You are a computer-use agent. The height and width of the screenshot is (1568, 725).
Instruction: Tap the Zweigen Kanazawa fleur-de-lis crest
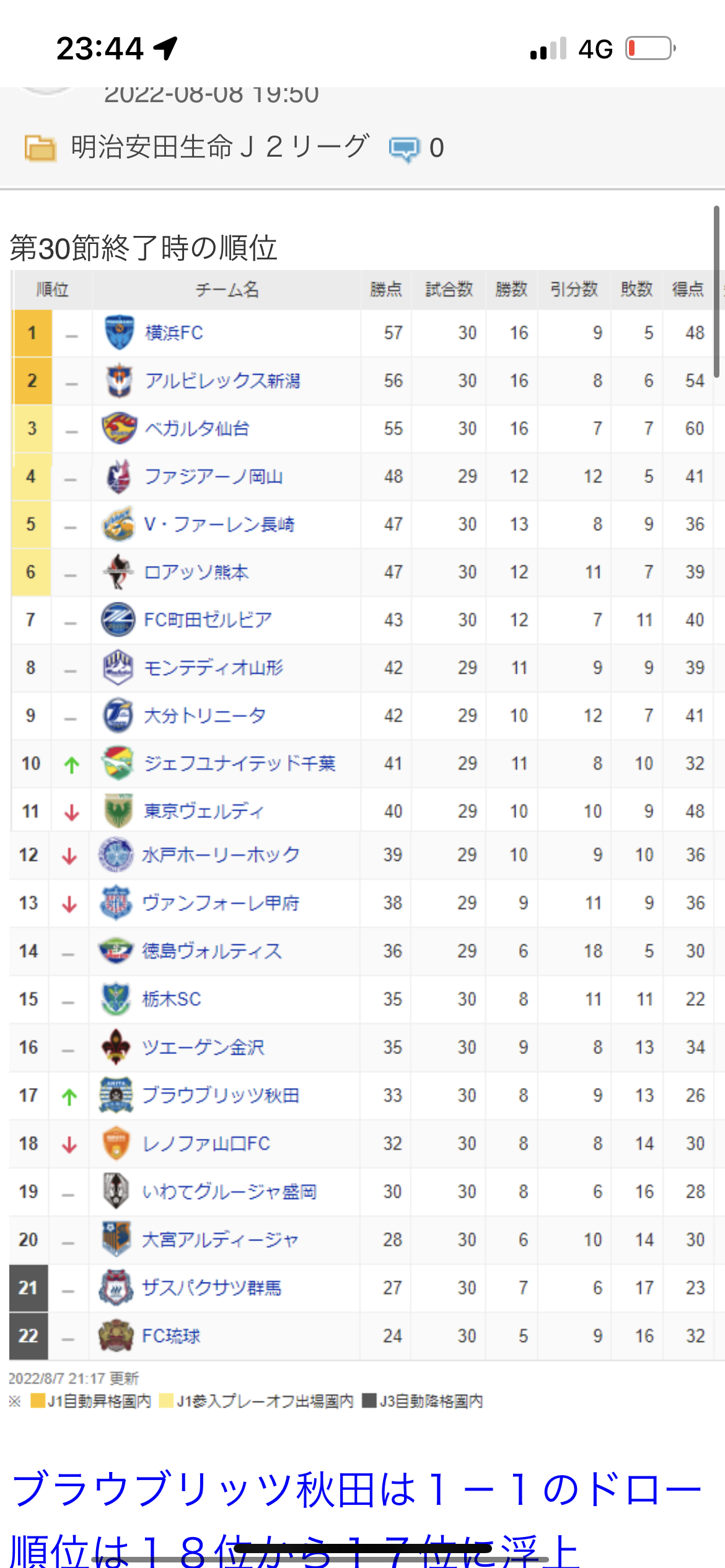click(x=116, y=1047)
